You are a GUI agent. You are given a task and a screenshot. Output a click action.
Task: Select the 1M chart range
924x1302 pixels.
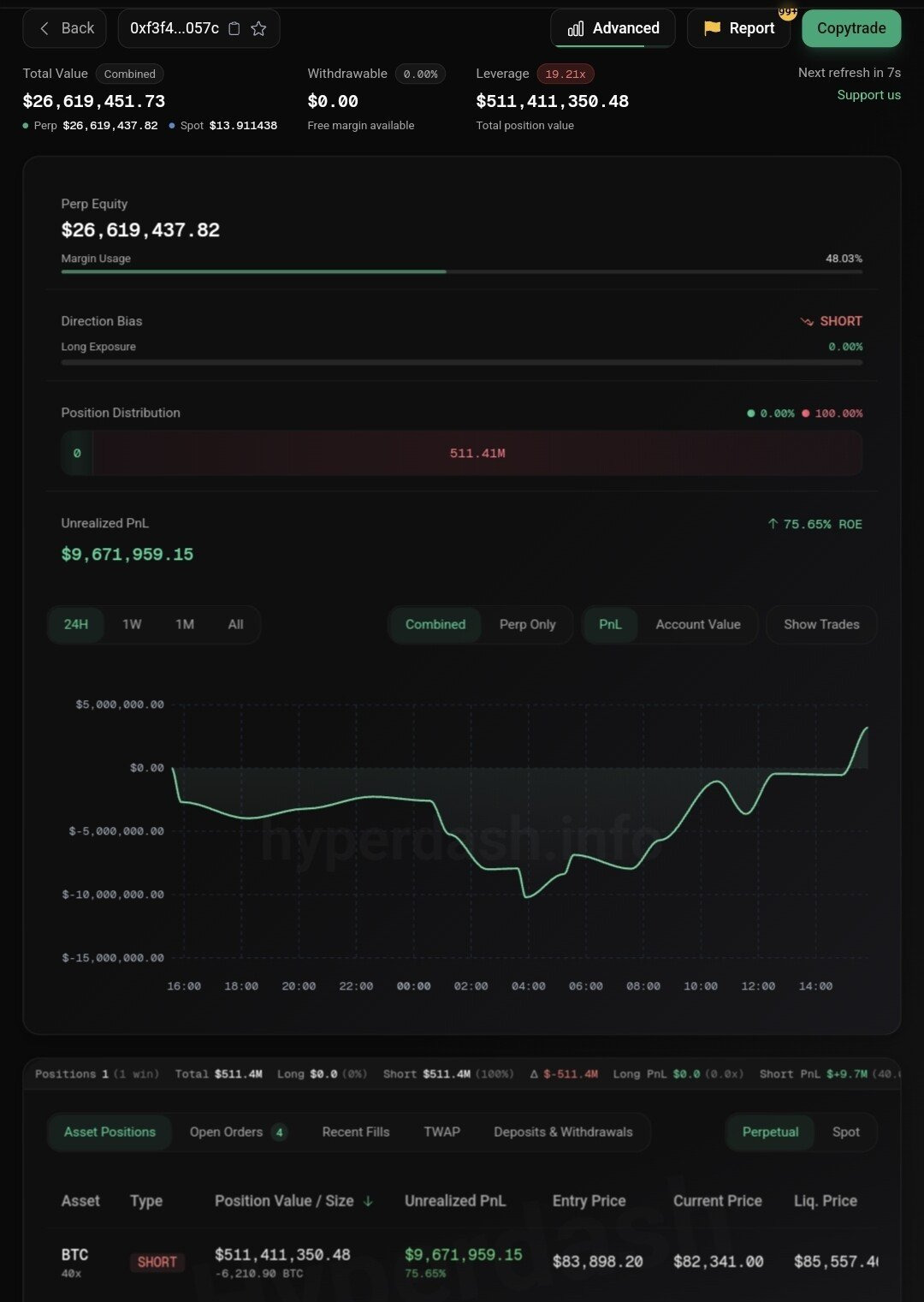click(185, 624)
